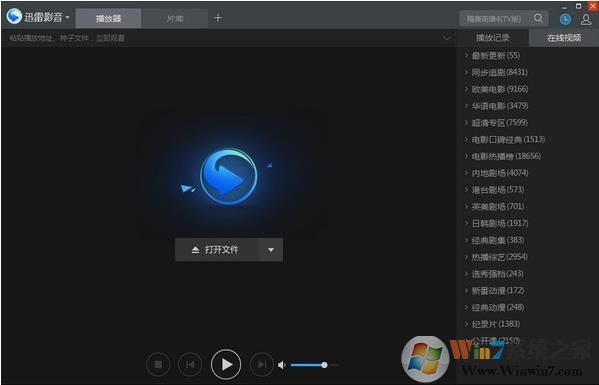
Task: Close the player window
Action: pyautogui.click(x=593, y=6)
